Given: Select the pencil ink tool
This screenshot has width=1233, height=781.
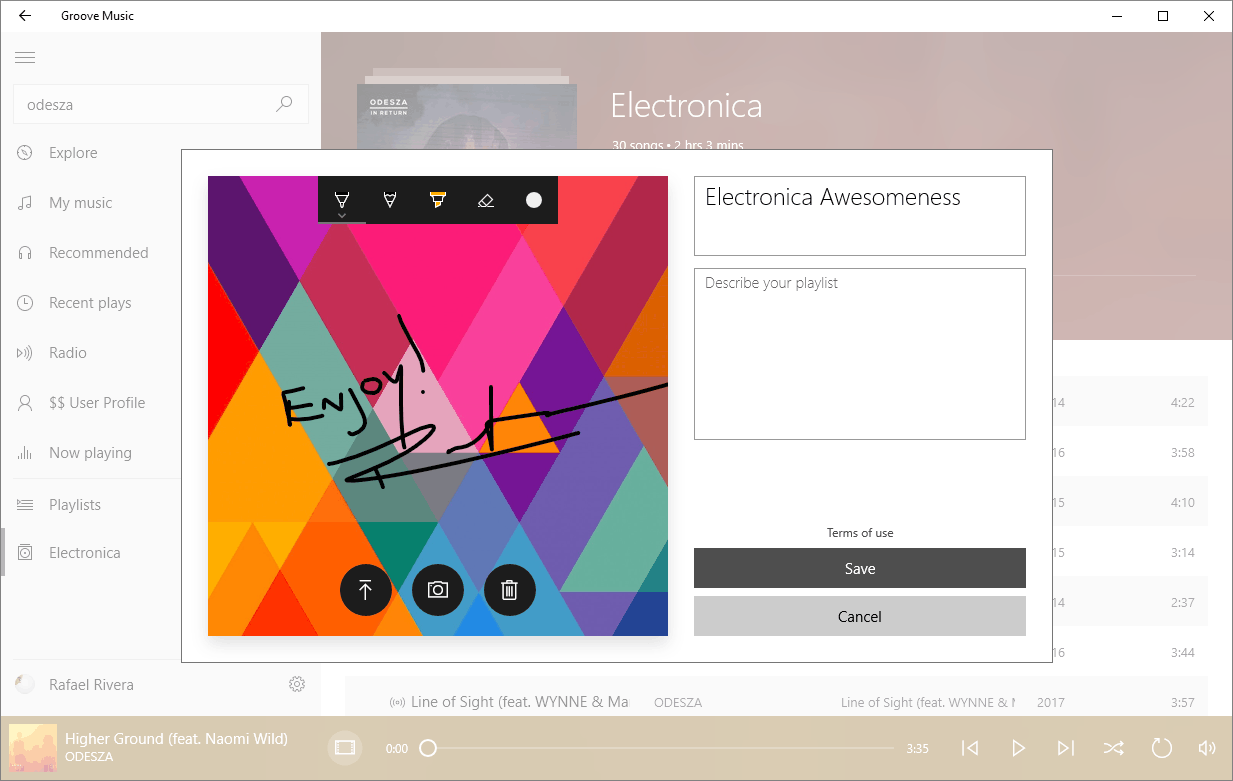Looking at the screenshot, I should click(390, 200).
